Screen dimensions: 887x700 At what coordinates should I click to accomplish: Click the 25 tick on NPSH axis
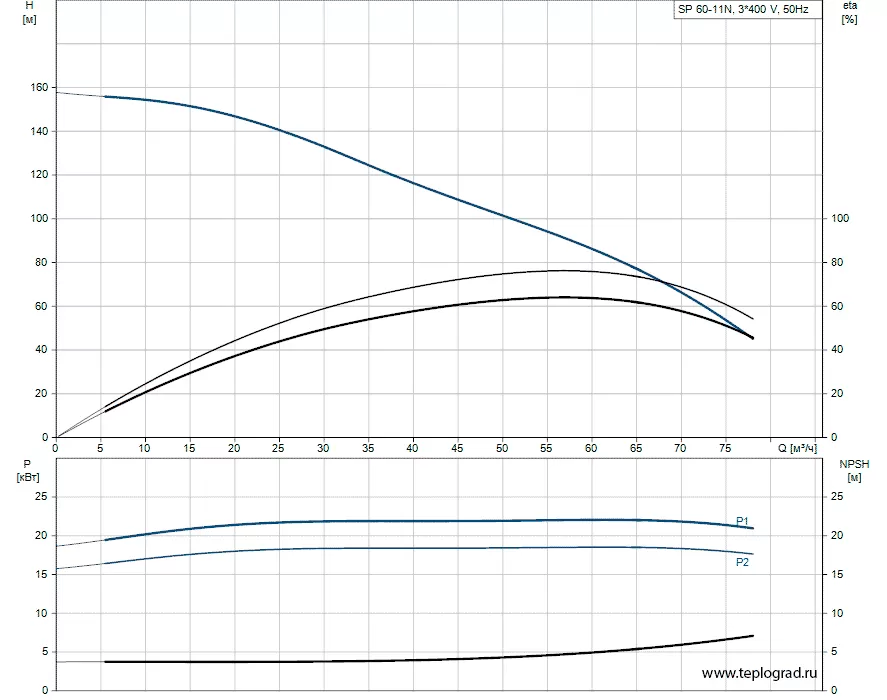837,496
